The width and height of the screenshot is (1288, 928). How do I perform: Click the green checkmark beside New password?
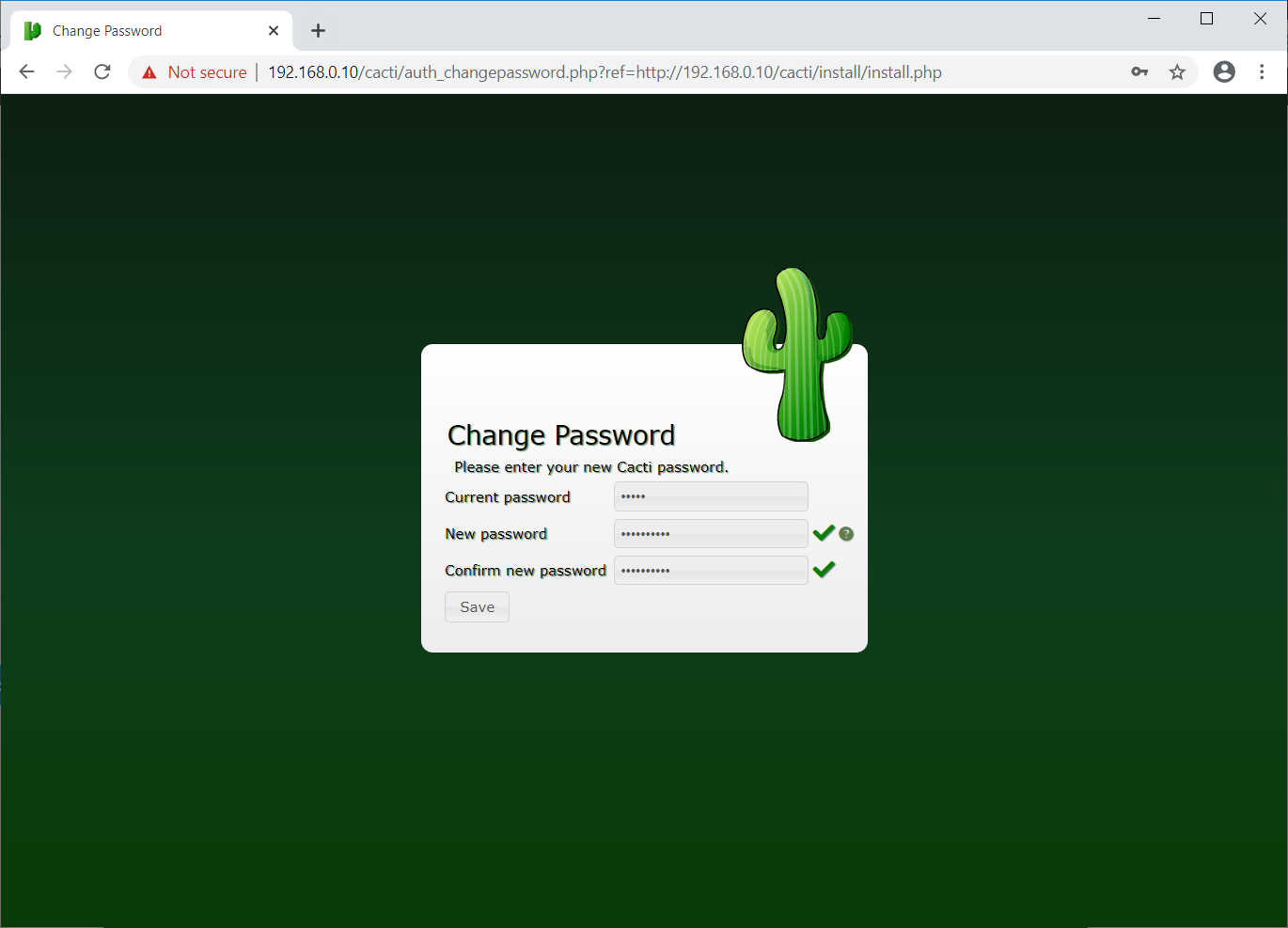coord(824,533)
